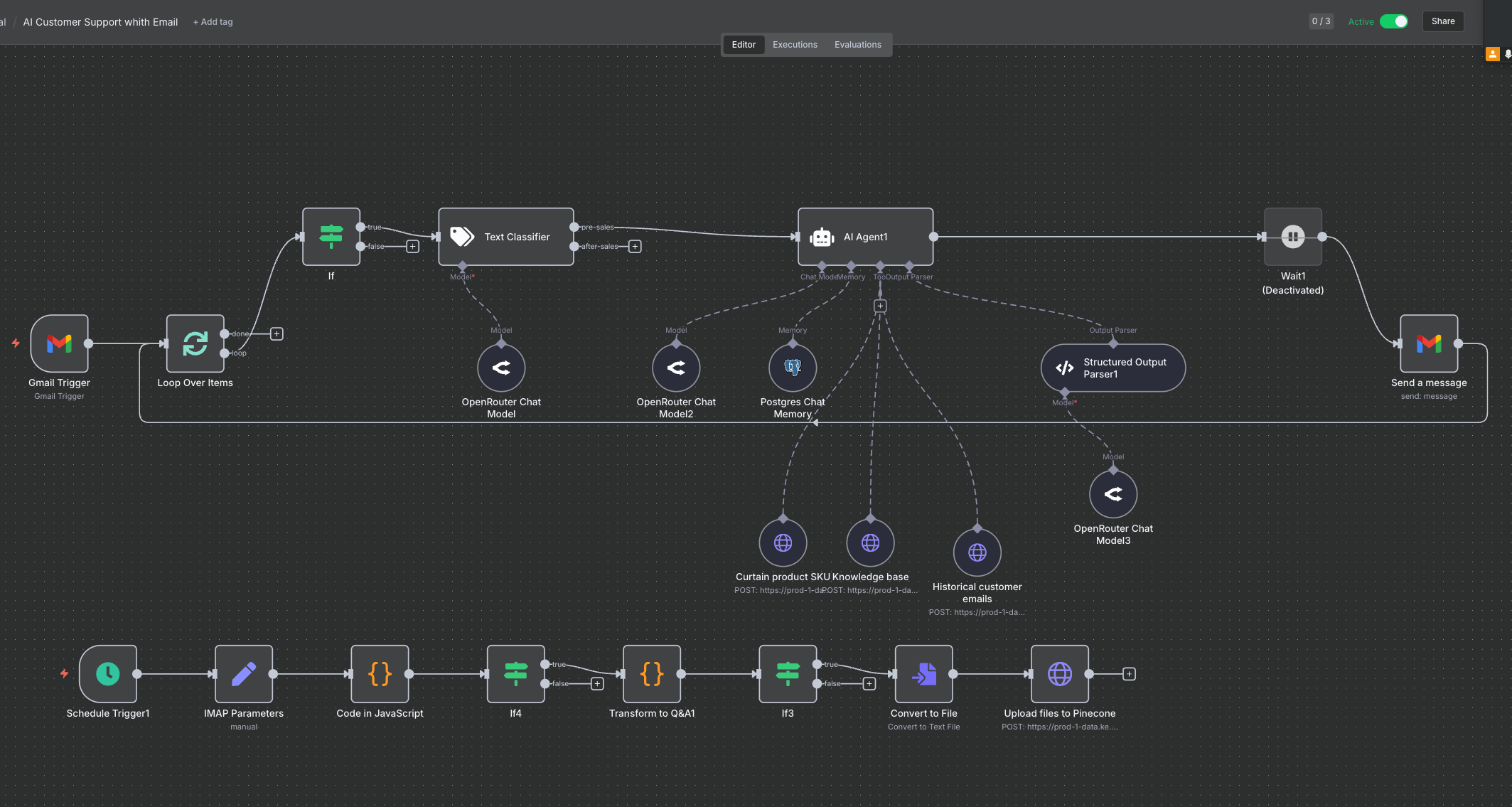Viewport: 1512px width, 807px height.
Task: Click the AI Agent1 robot icon
Action: [822, 237]
